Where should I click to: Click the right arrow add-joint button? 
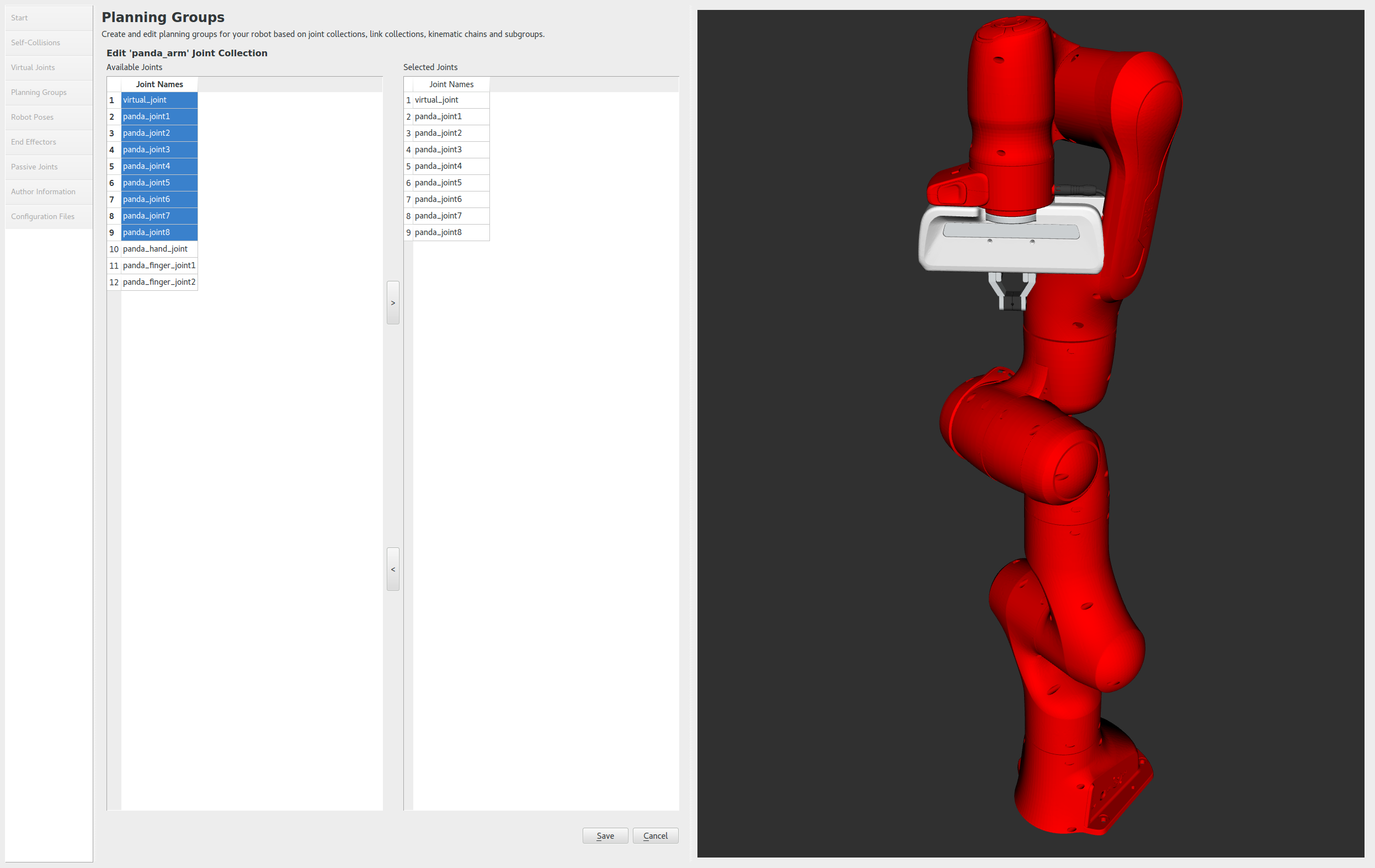[x=393, y=302]
